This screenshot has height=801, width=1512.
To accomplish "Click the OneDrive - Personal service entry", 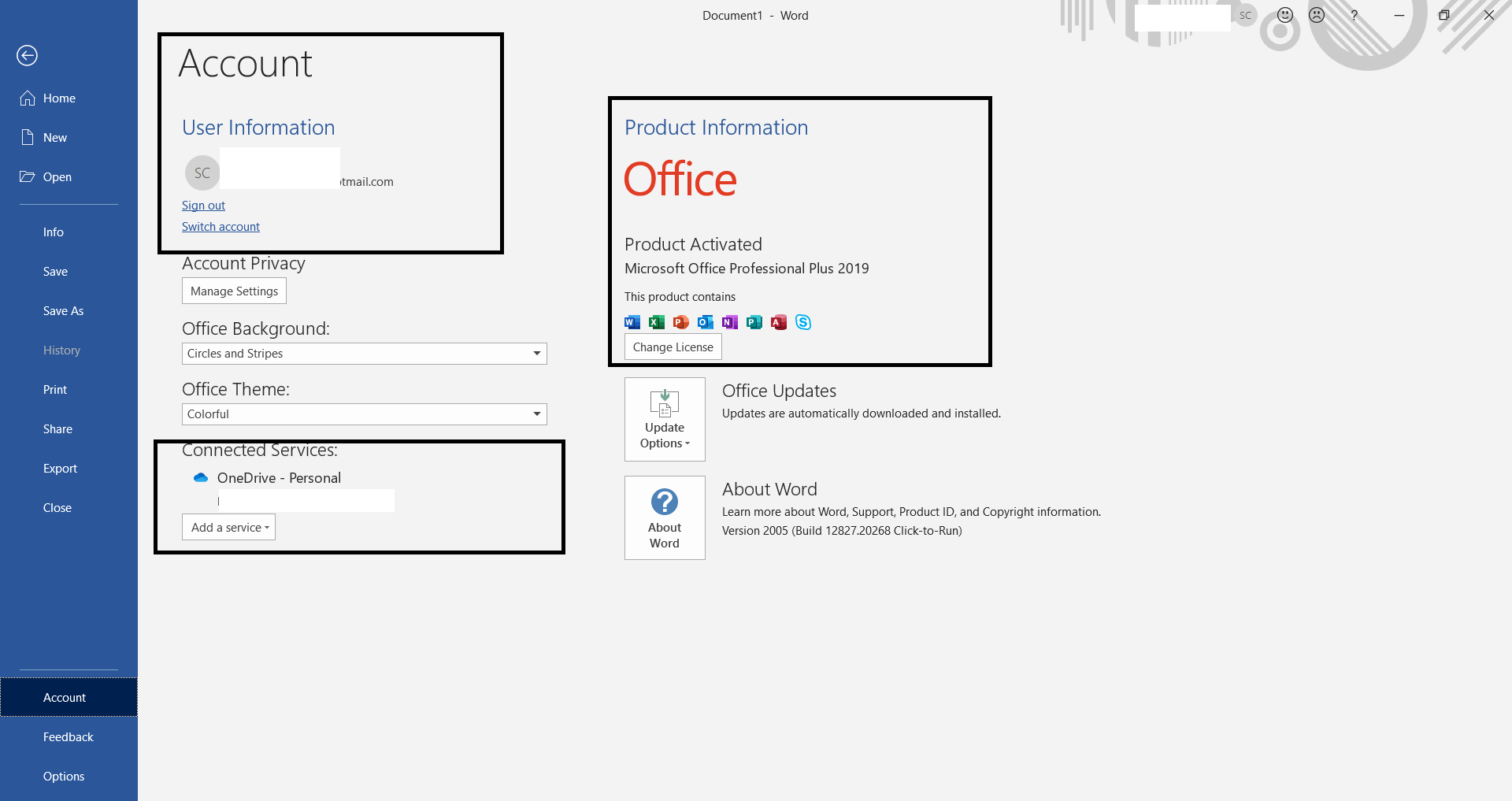I will click(x=279, y=477).
